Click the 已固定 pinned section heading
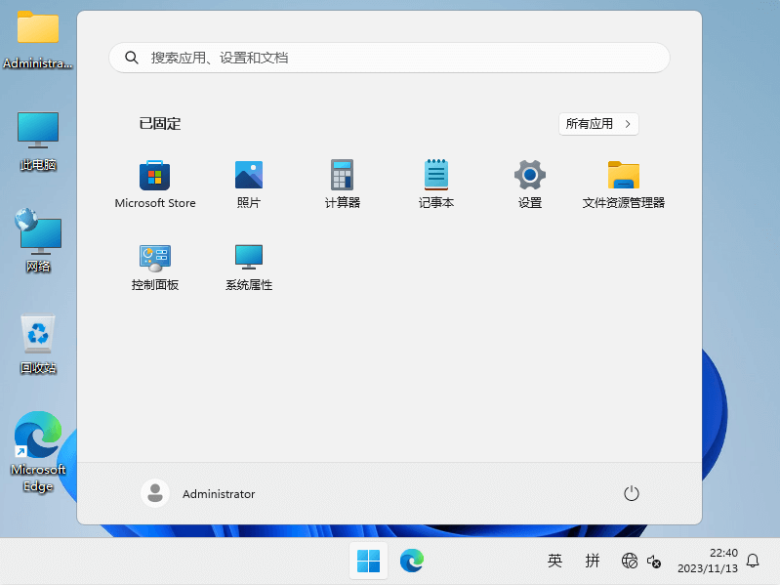 [x=160, y=123]
